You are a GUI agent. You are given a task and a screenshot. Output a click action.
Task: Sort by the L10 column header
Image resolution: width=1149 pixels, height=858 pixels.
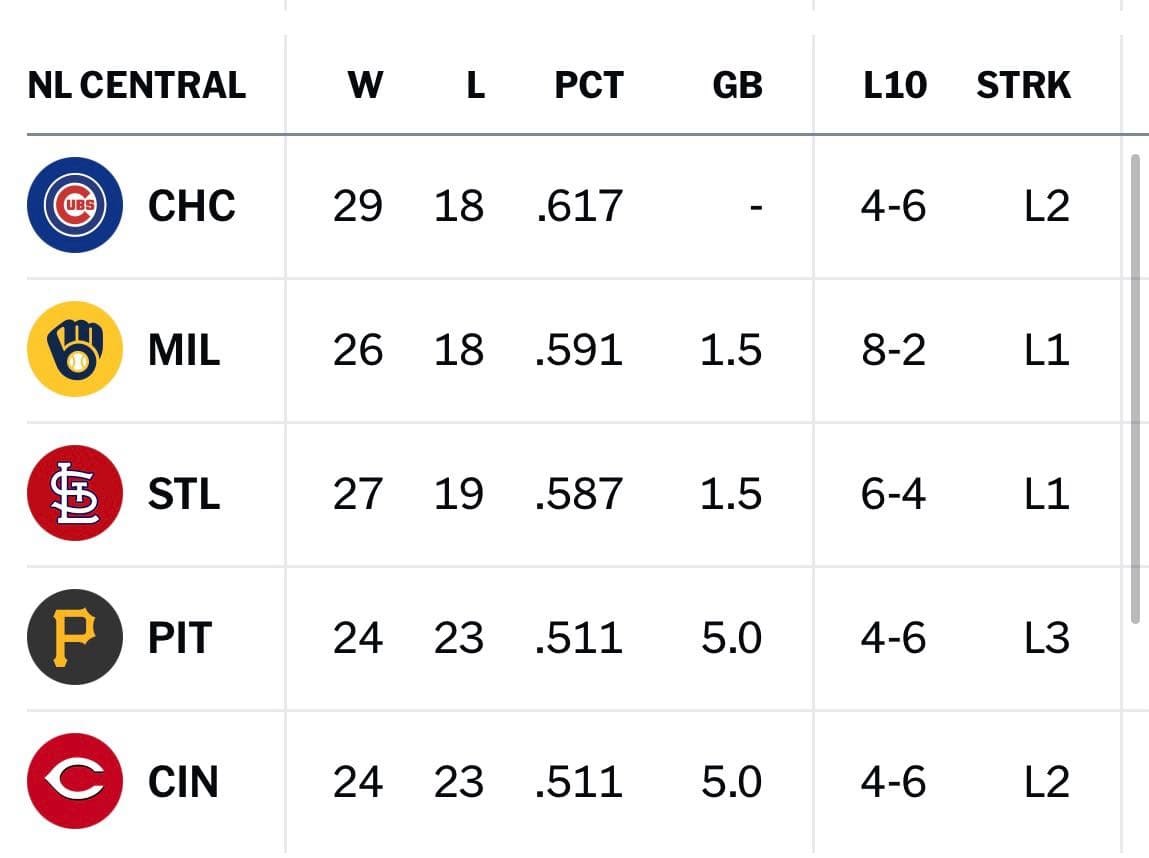click(895, 85)
